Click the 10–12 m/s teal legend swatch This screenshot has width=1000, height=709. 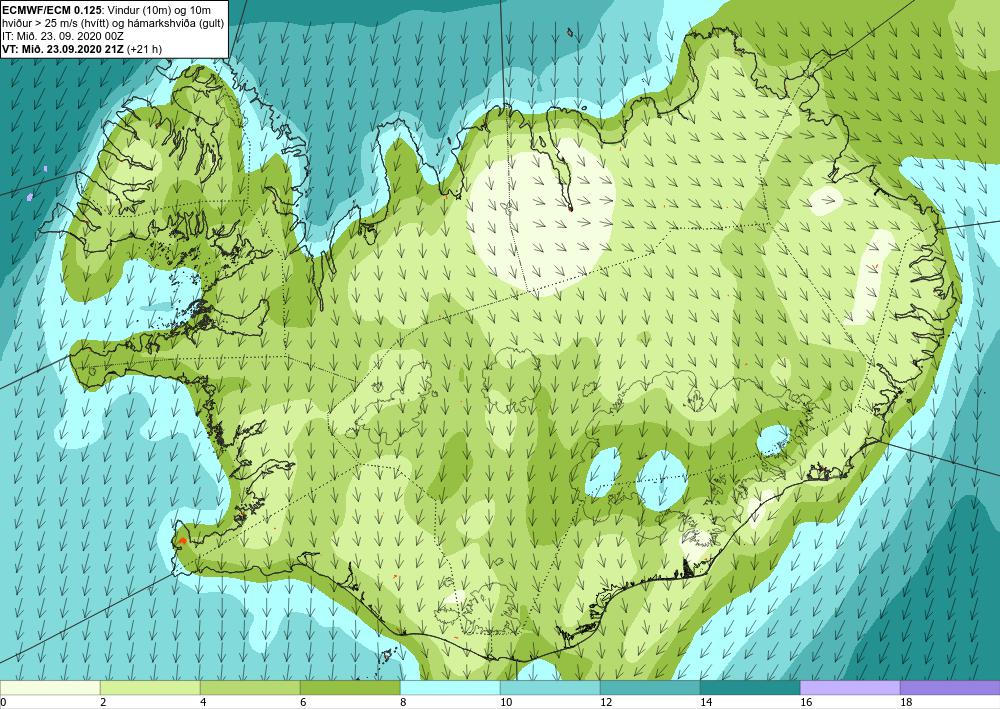click(550, 687)
